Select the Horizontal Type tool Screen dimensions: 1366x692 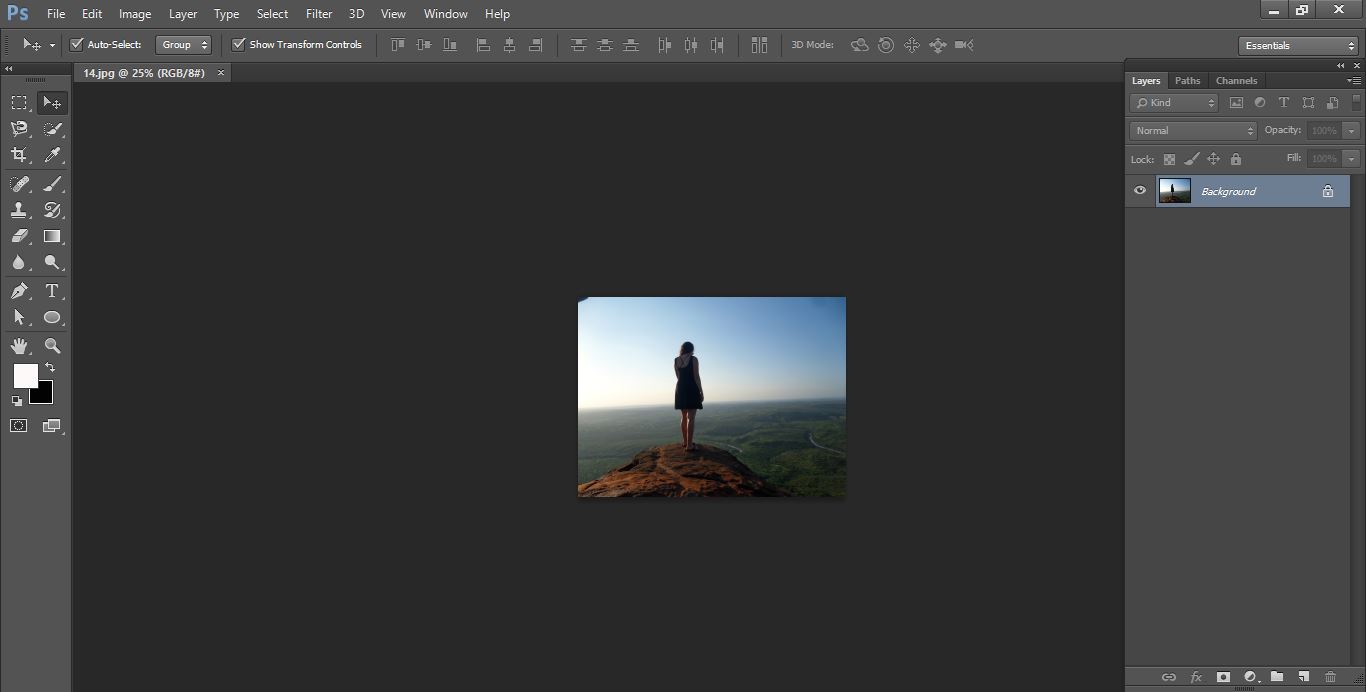point(52,291)
